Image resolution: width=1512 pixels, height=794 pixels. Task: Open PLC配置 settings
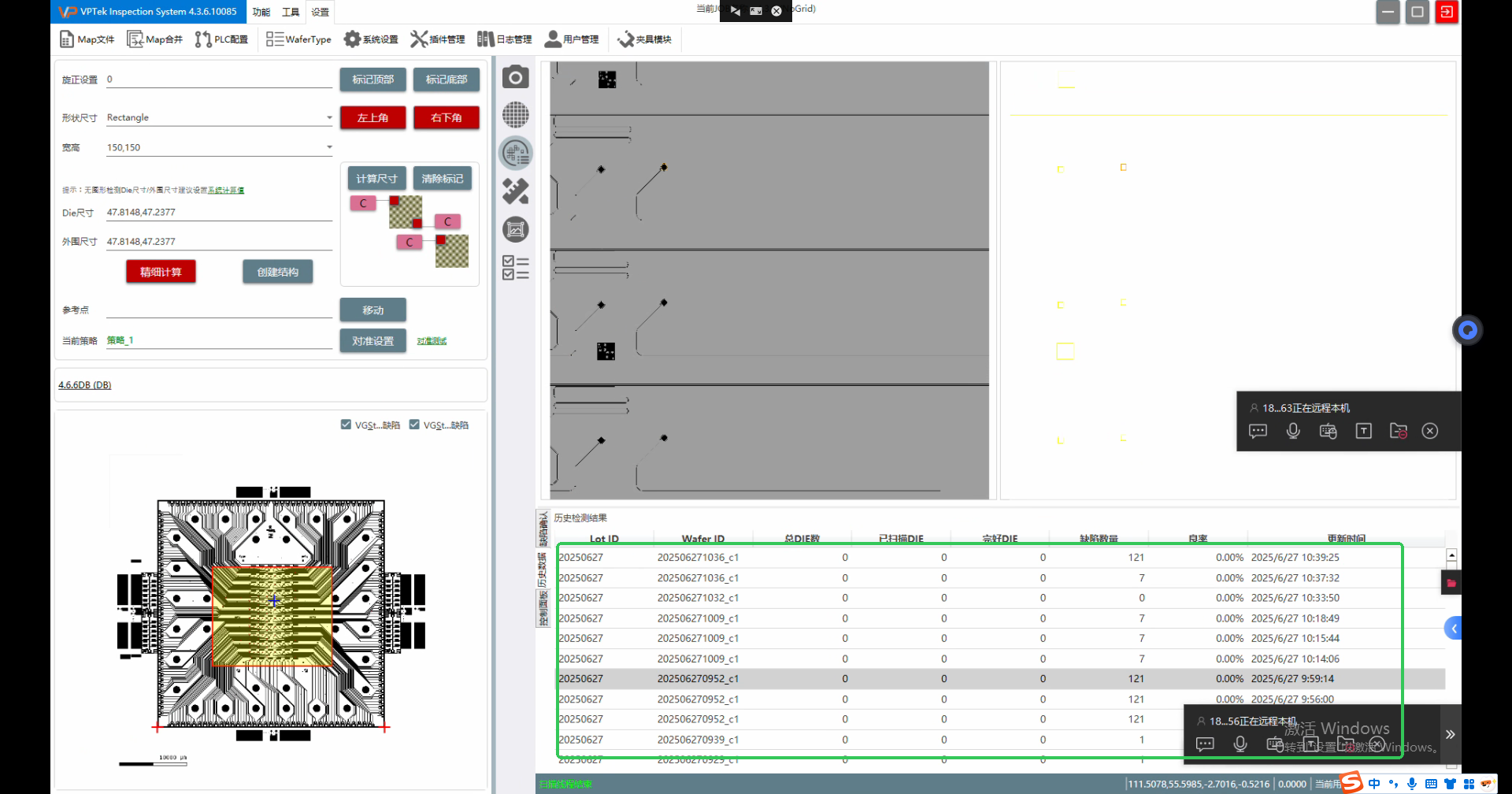[x=221, y=39]
